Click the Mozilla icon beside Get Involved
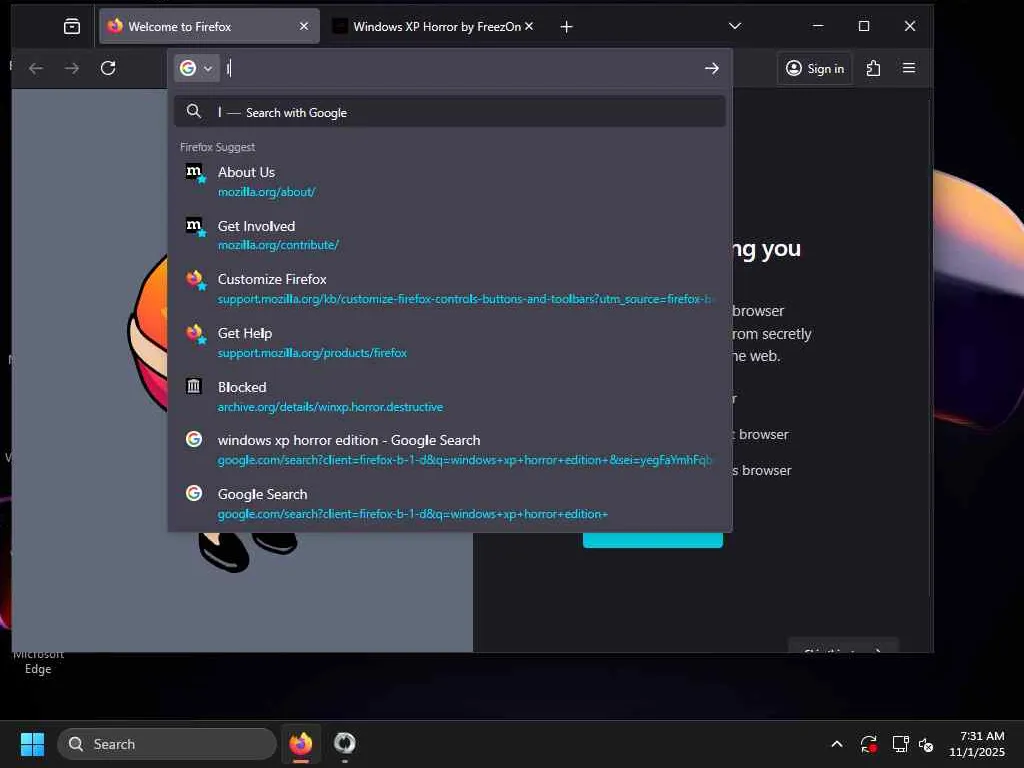1024x768 pixels. tap(195, 227)
